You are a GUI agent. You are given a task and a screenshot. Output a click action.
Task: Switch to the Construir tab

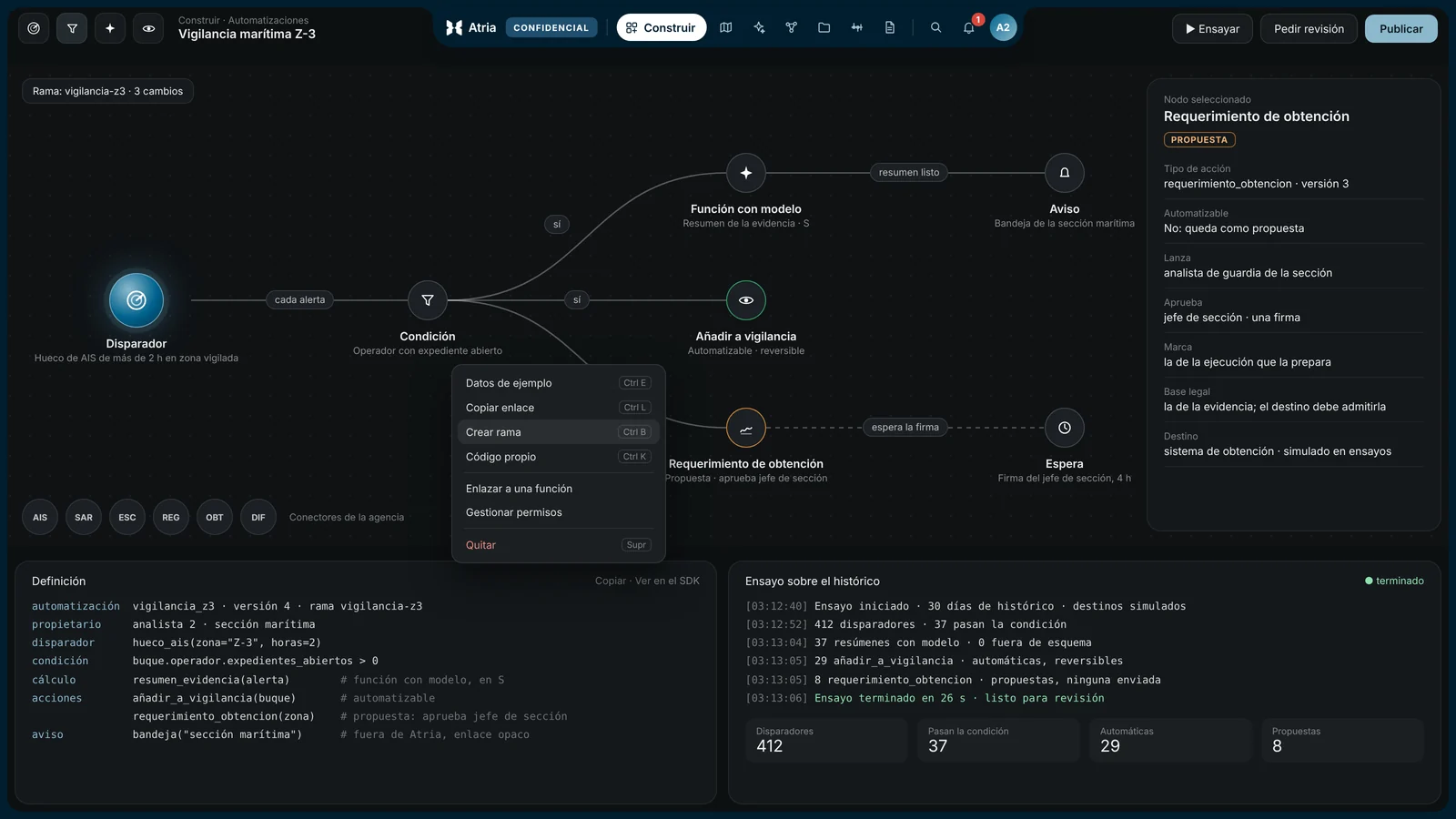tap(662, 28)
